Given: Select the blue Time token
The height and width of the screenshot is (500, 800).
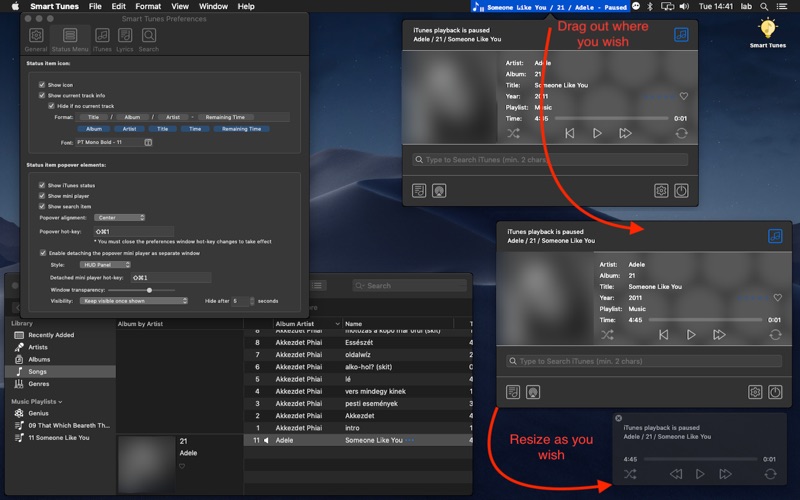Looking at the screenshot, I should [195, 129].
